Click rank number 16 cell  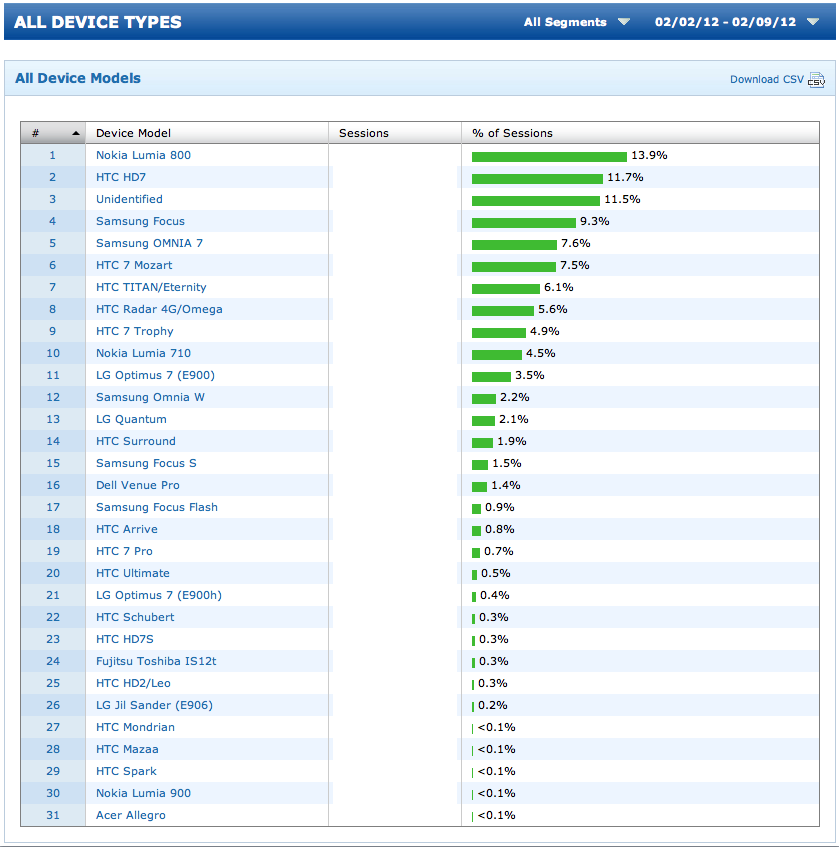coord(53,485)
